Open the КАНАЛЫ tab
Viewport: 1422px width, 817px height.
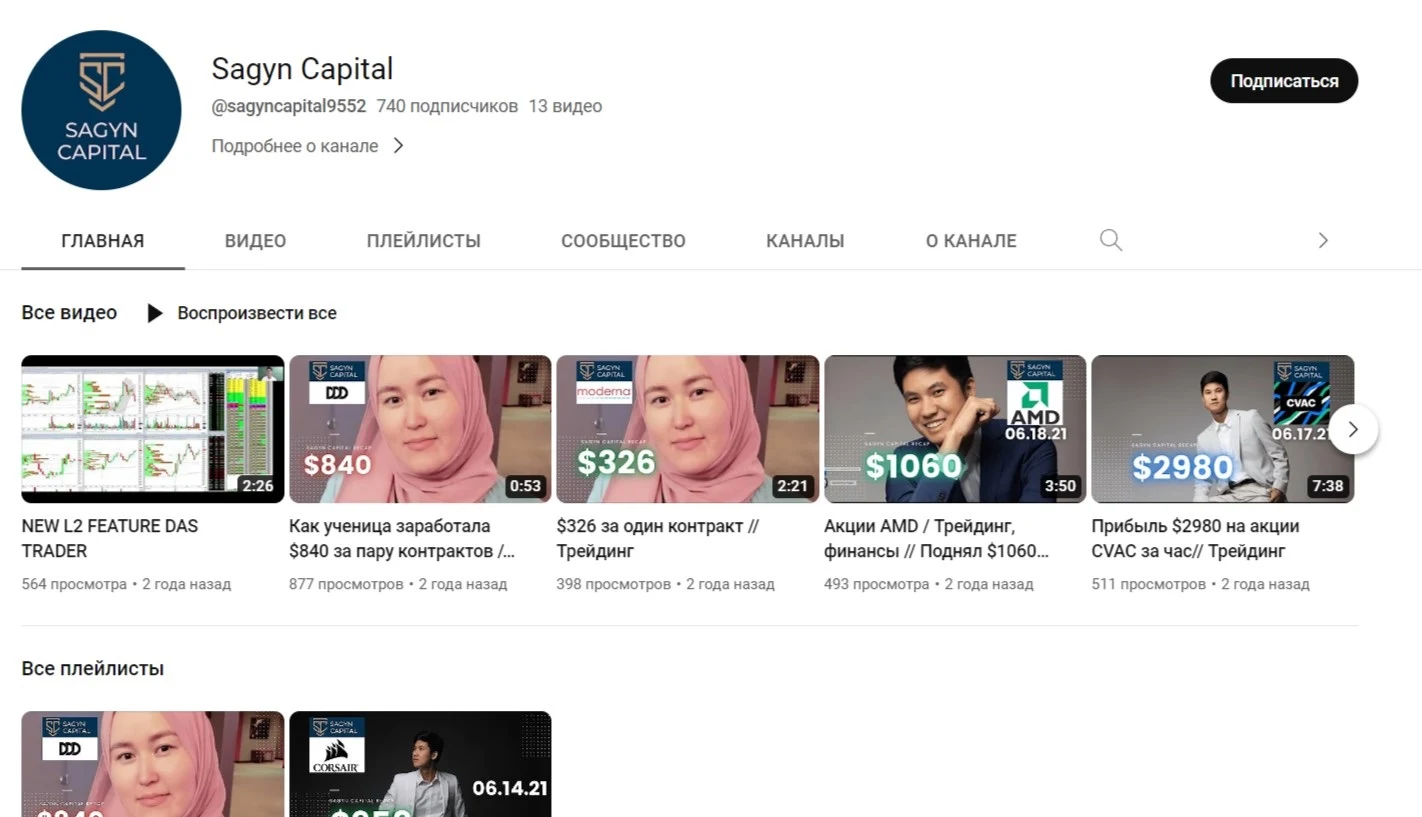click(805, 241)
